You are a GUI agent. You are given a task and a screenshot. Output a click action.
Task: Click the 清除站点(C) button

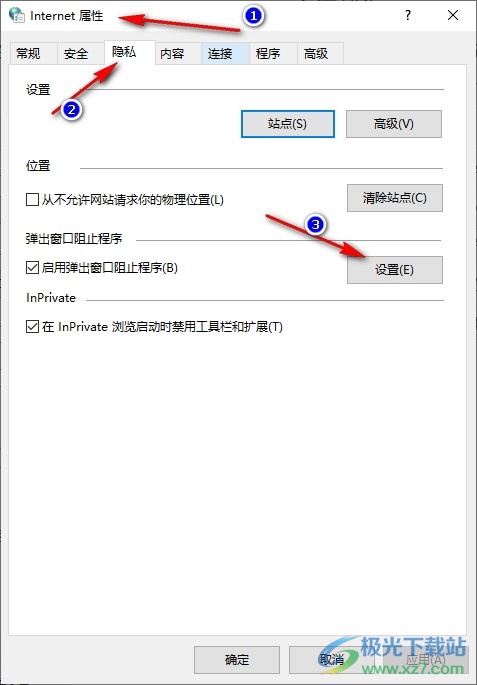click(x=394, y=198)
